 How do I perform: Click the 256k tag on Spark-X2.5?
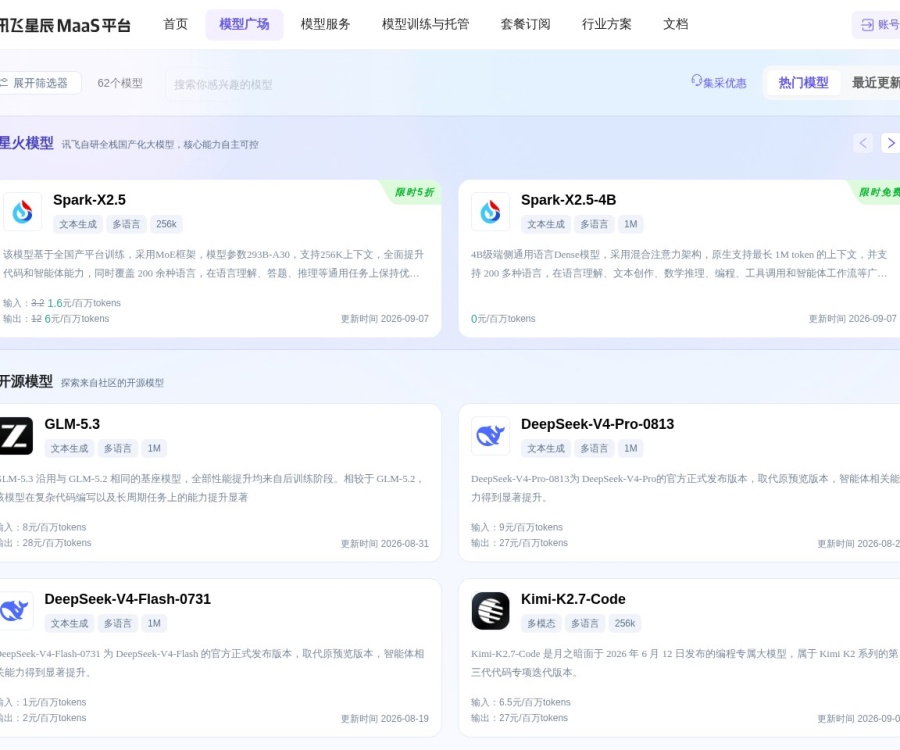click(166, 224)
